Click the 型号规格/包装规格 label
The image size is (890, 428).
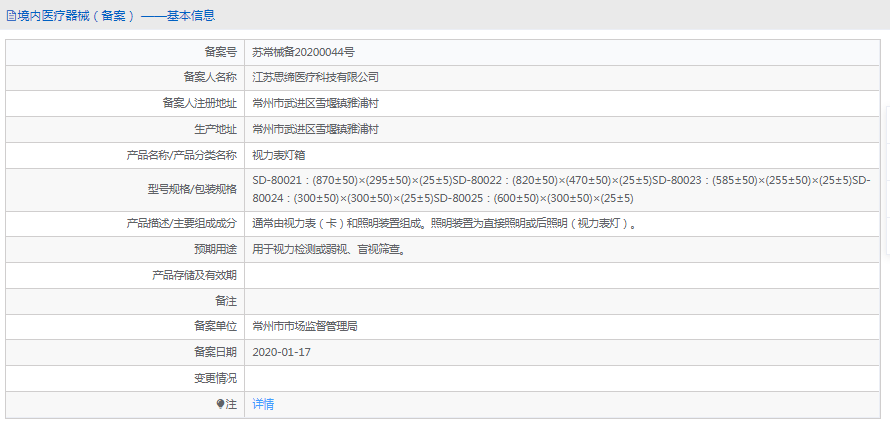(192, 190)
